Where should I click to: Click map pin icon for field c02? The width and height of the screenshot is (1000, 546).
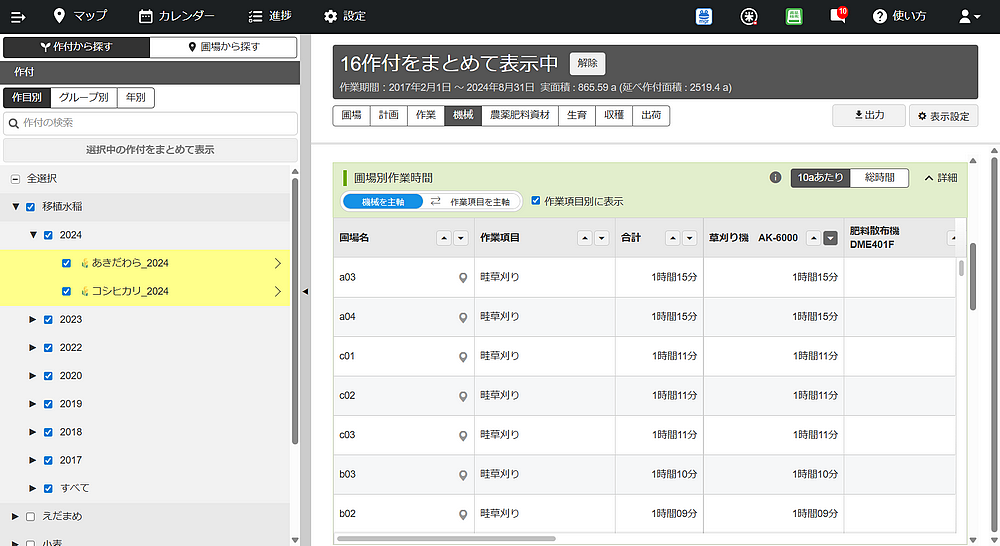point(462,395)
